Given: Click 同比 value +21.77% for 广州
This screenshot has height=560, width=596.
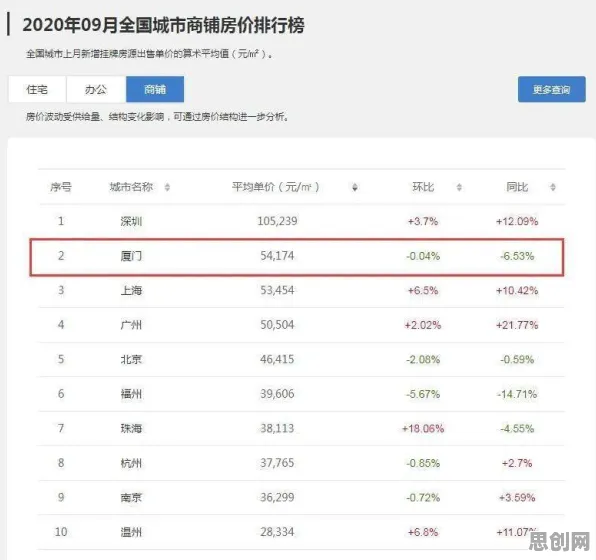Looking at the screenshot, I should tap(517, 325).
